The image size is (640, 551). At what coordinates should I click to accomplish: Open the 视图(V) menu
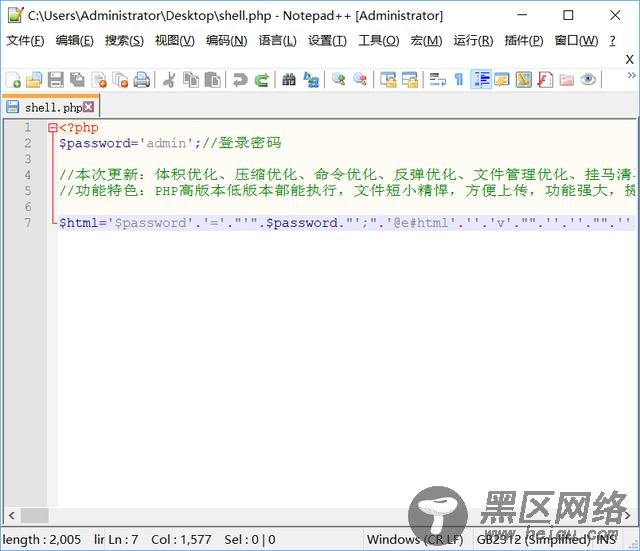pos(175,40)
